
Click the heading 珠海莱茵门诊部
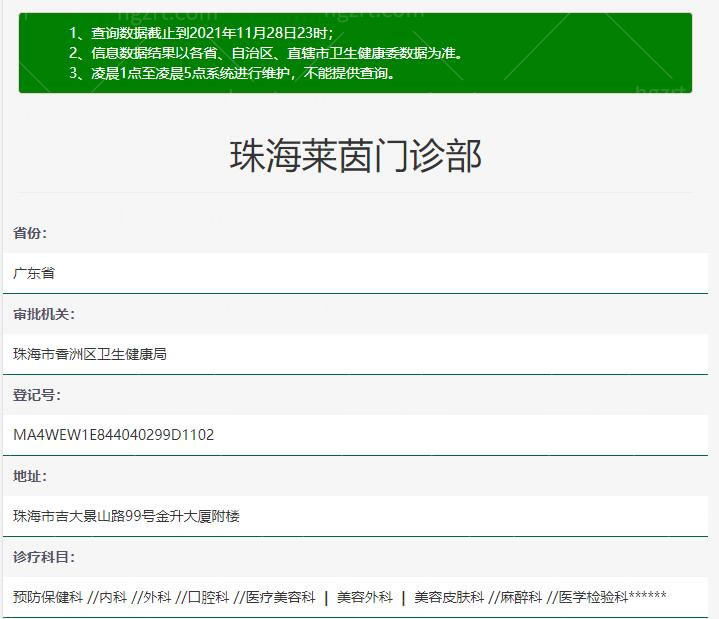tap(355, 156)
